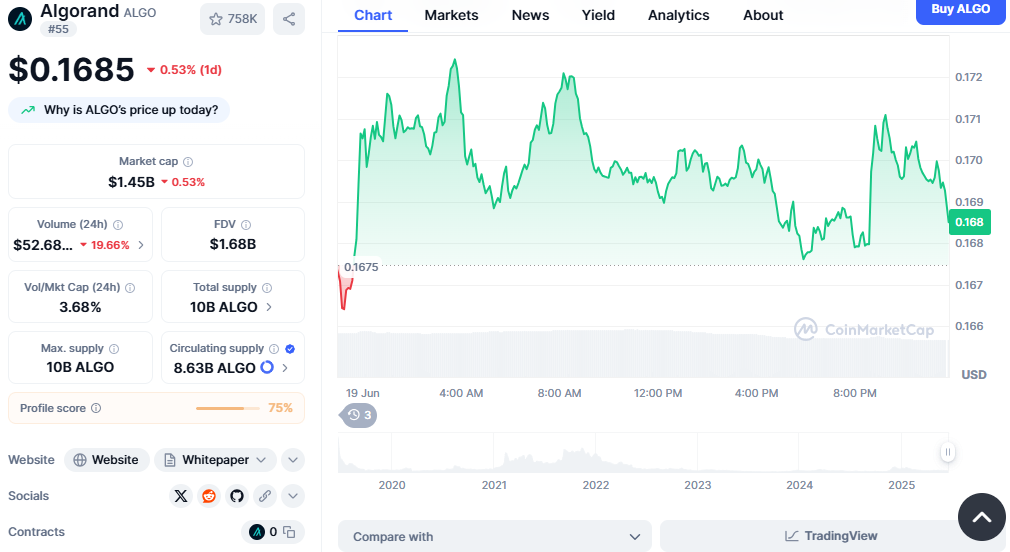Add ALGO to watchlist with star button
The image size is (1010, 552).
(233, 19)
